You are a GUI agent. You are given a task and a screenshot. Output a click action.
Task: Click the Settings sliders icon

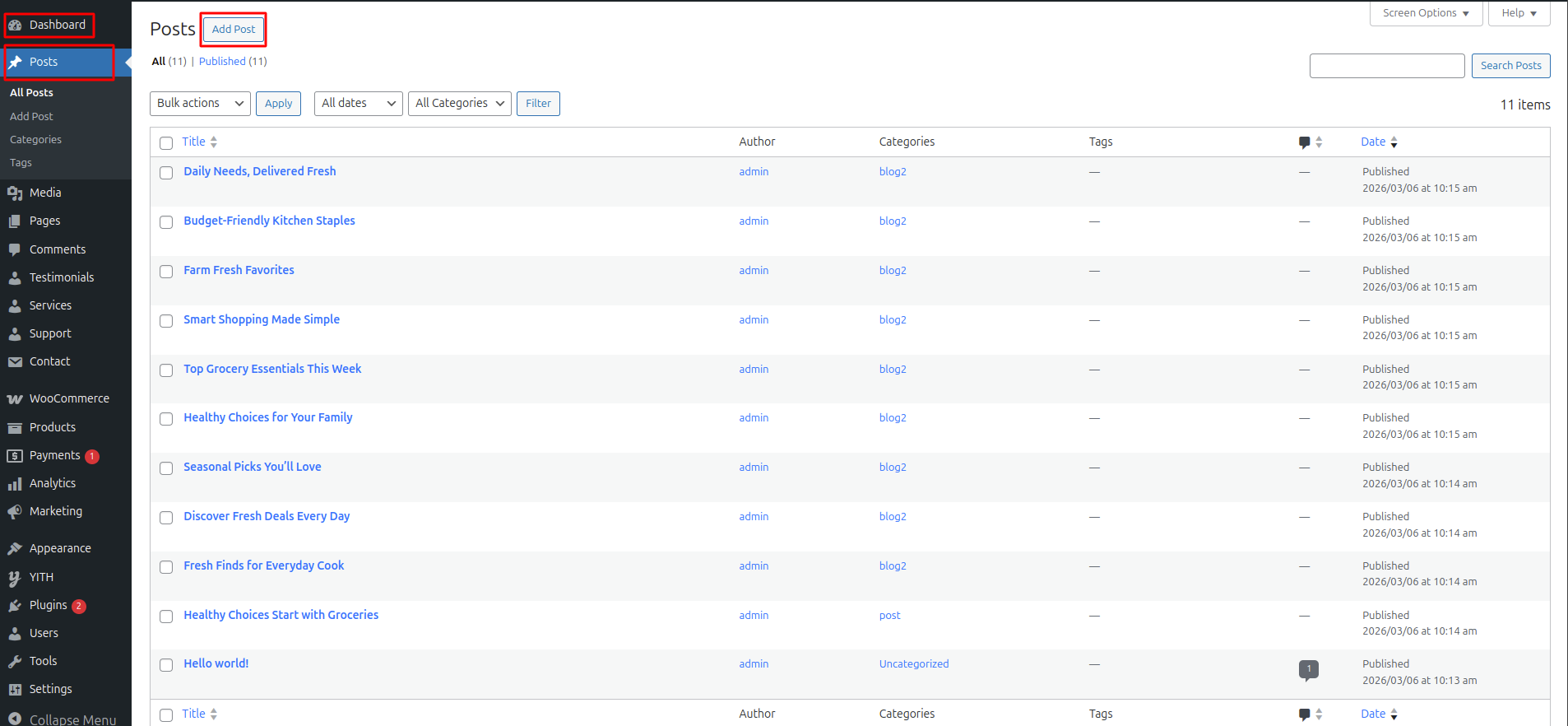pos(15,690)
